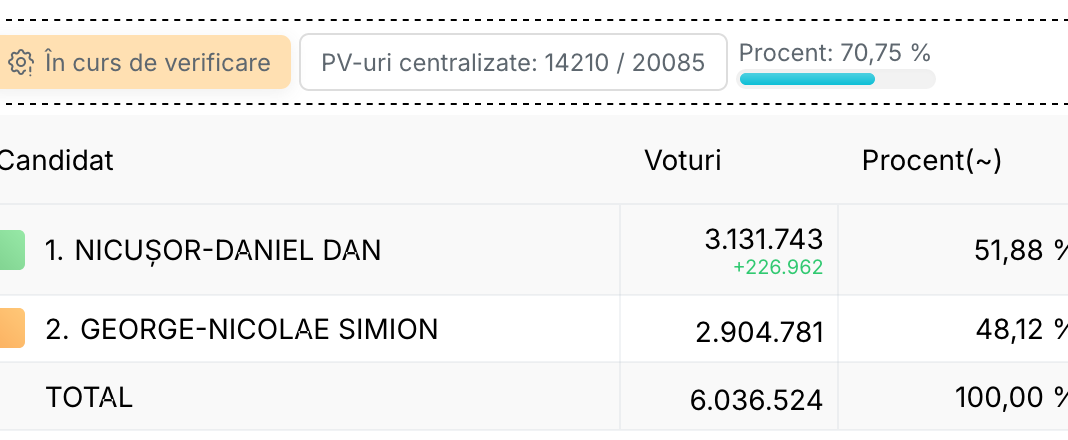1068x440 pixels.
Task: Click the În curs de verificare status badge
Action: click(144, 62)
